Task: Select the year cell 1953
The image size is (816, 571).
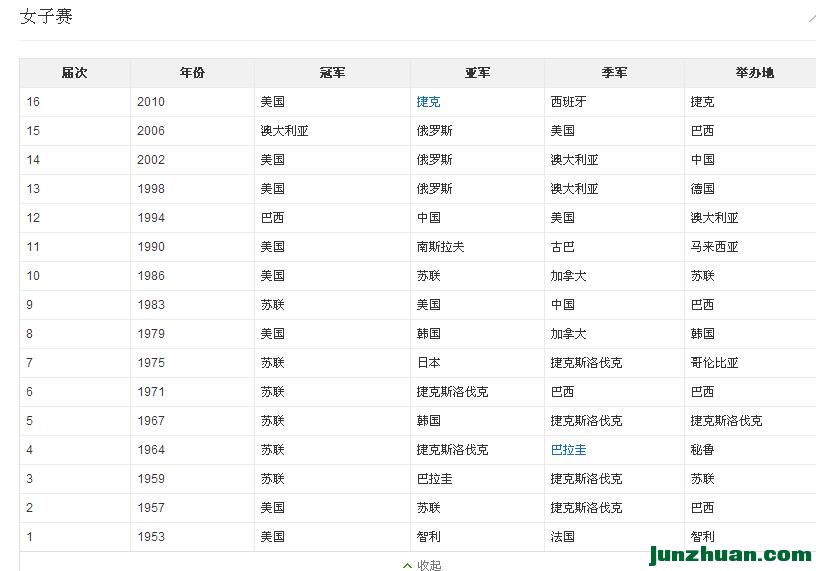Action: point(151,537)
